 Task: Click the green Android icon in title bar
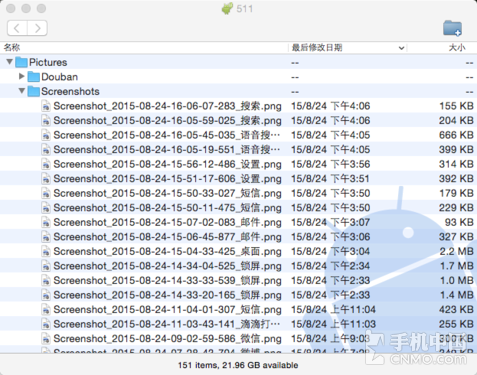click(x=227, y=8)
